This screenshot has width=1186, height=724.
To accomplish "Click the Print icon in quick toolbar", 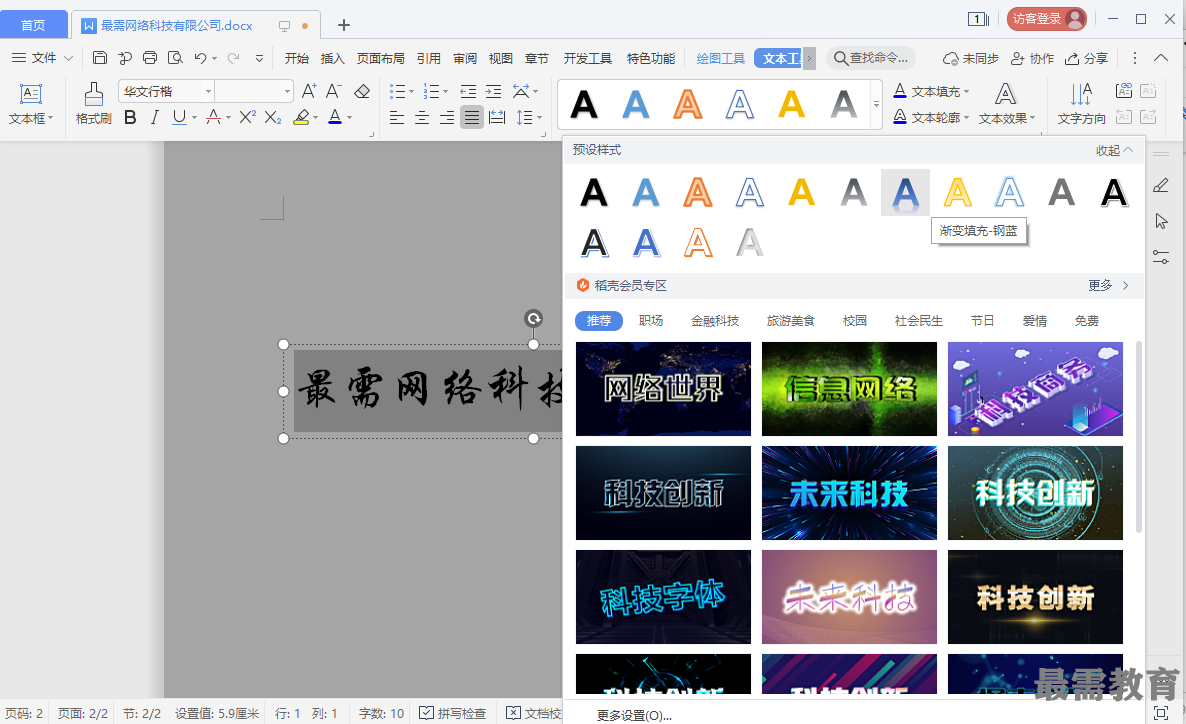I will (x=150, y=58).
